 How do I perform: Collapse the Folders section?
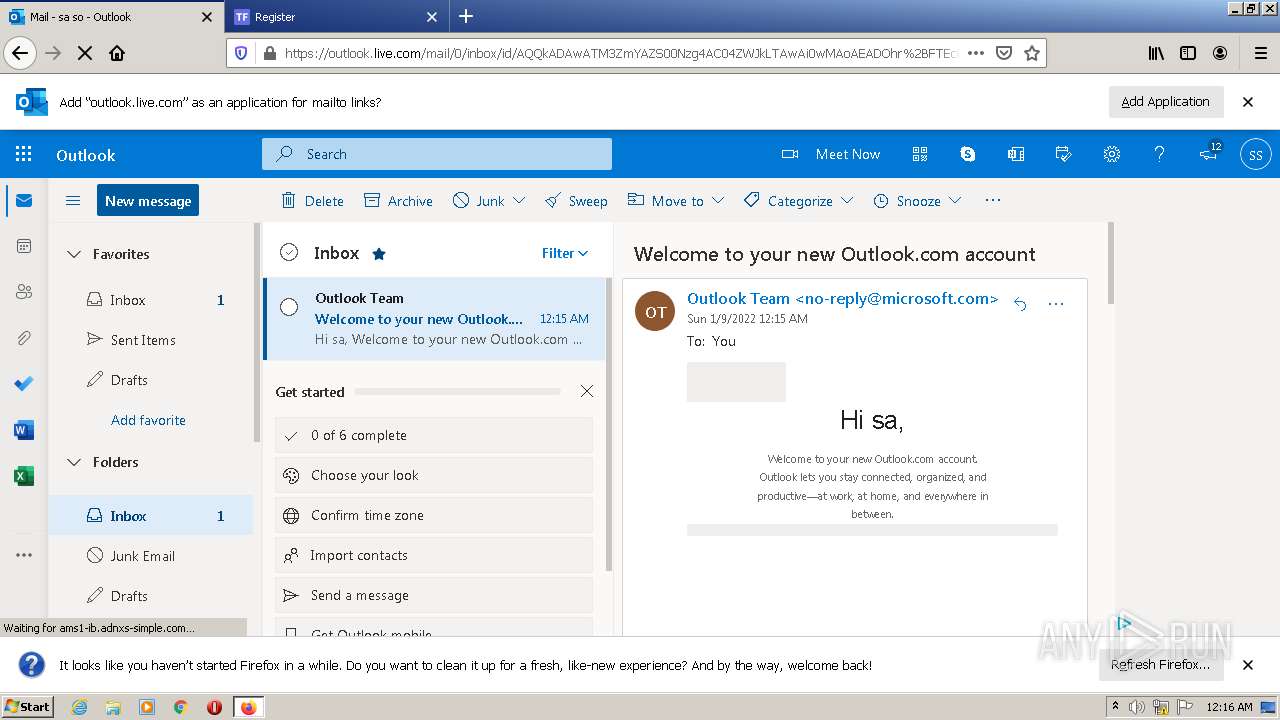pos(74,462)
